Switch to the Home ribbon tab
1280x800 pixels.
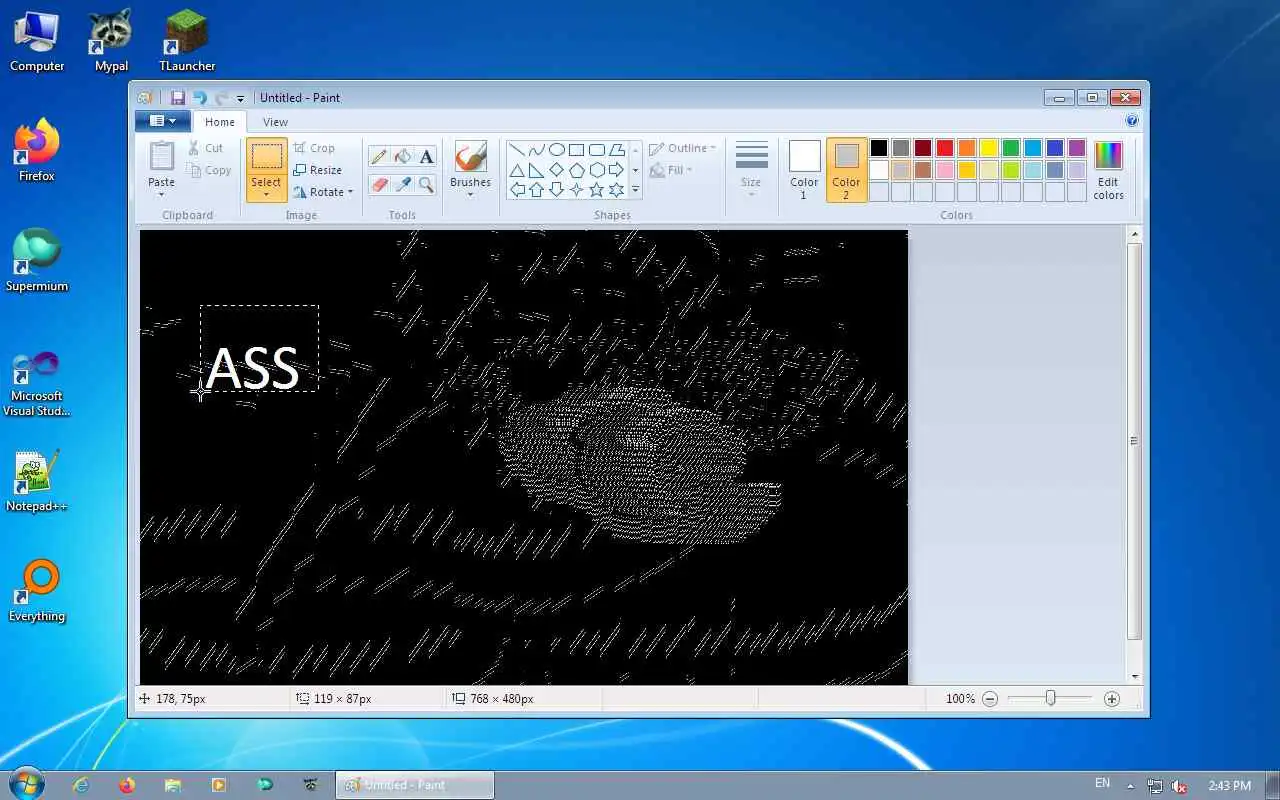point(219,122)
